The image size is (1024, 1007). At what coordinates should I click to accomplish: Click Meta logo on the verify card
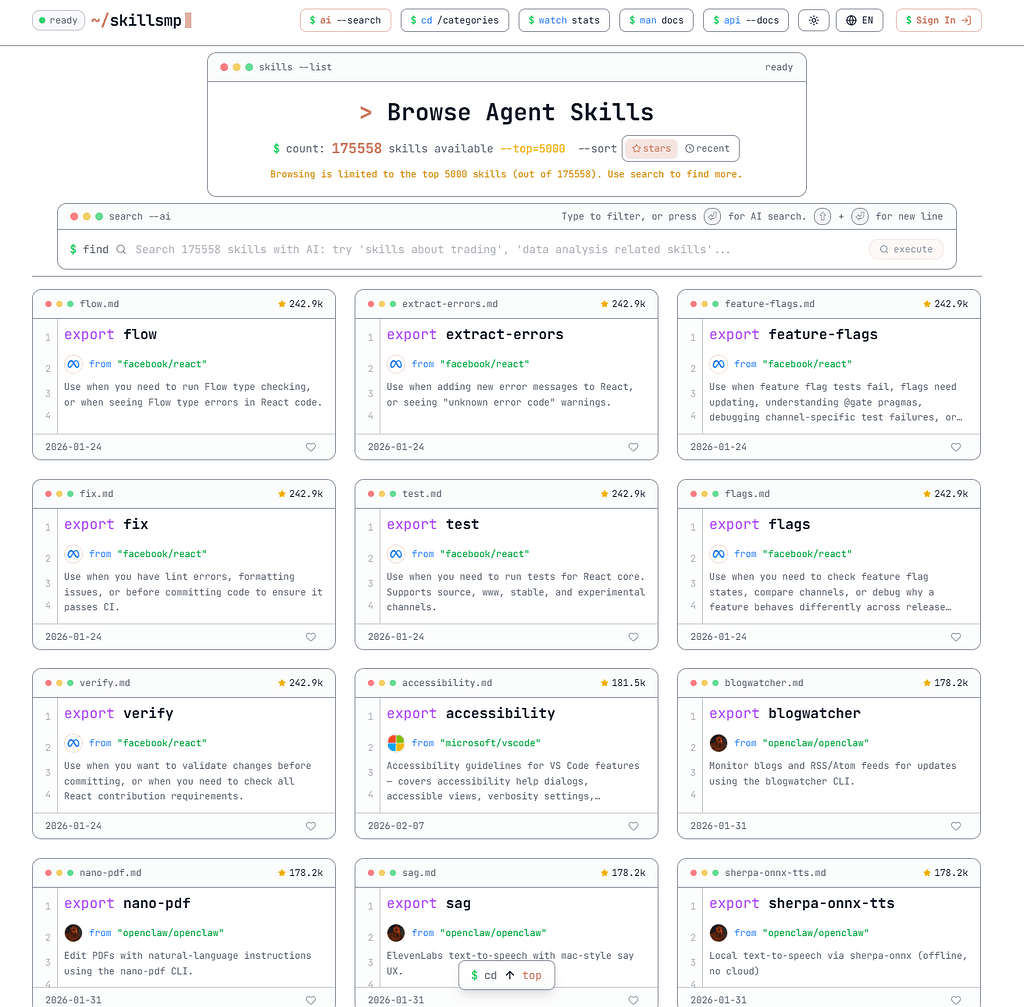point(73,743)
